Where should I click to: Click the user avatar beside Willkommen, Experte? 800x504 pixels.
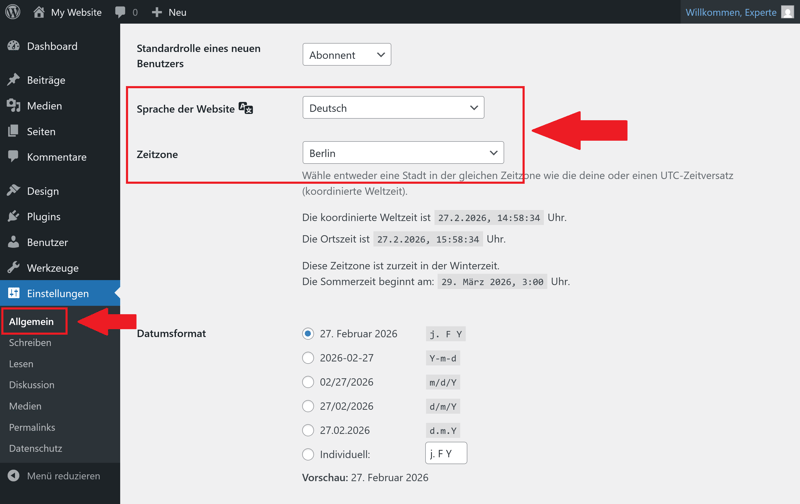click(787, 12)
